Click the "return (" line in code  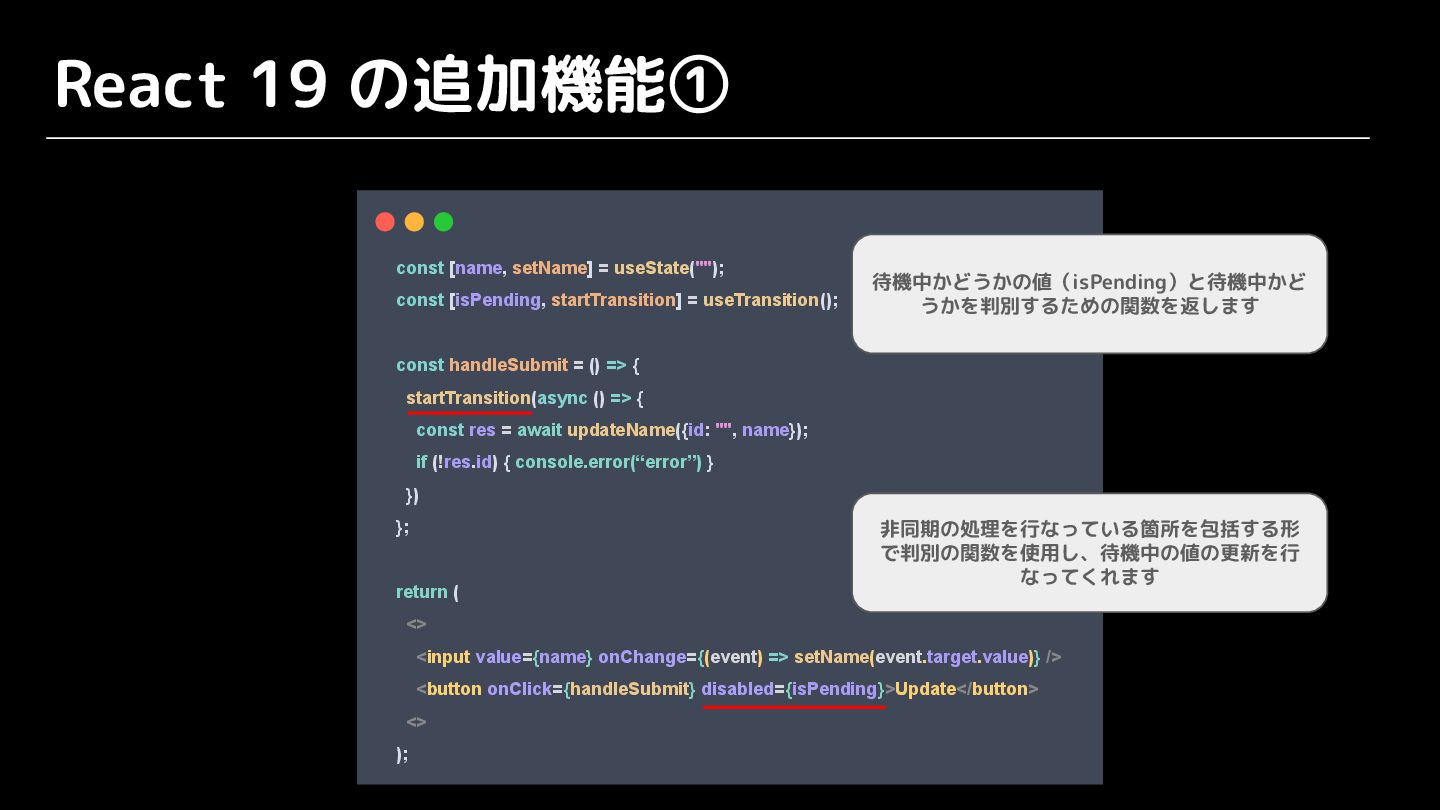[428, 592]
